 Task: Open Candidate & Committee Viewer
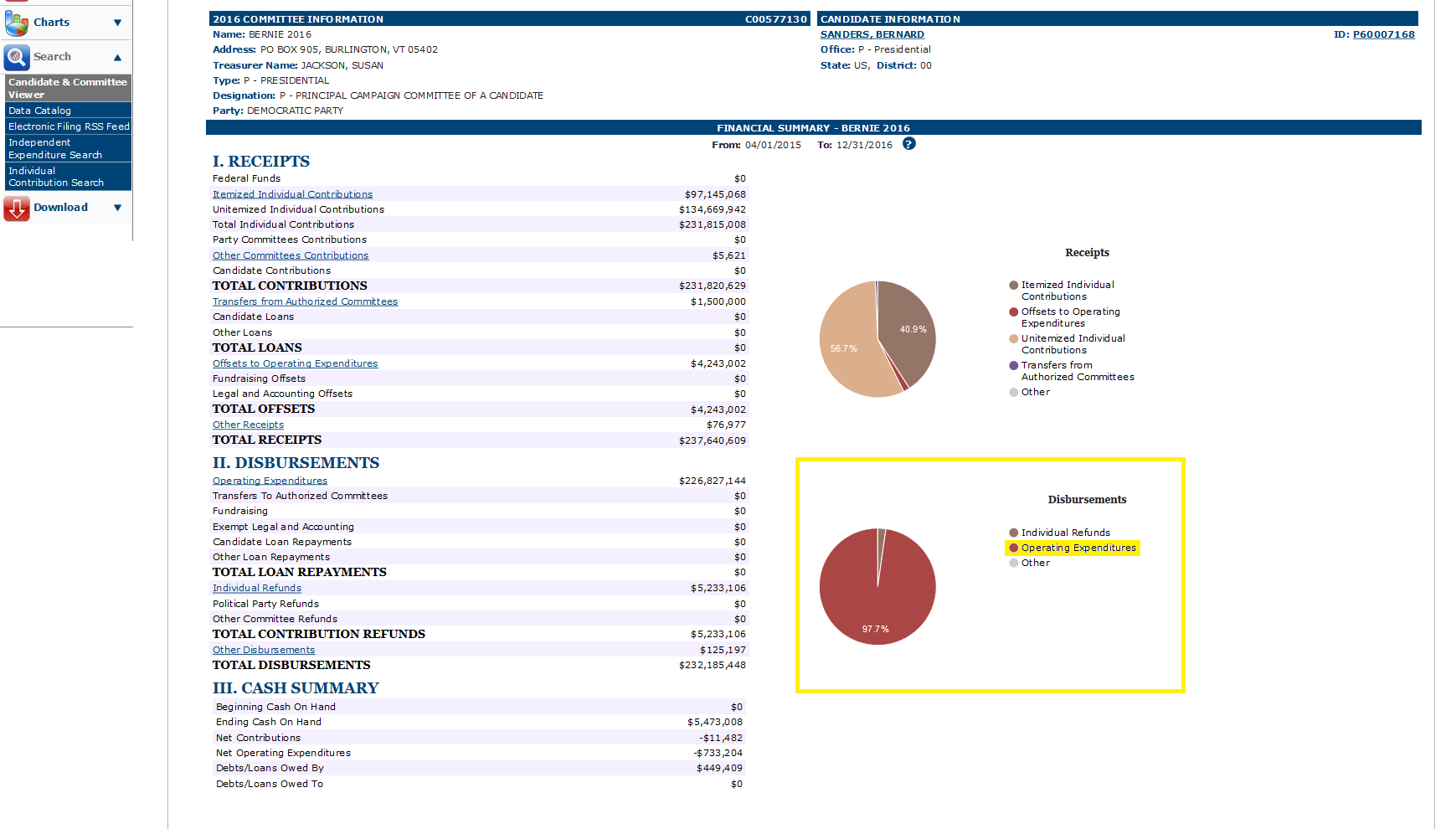68,88
